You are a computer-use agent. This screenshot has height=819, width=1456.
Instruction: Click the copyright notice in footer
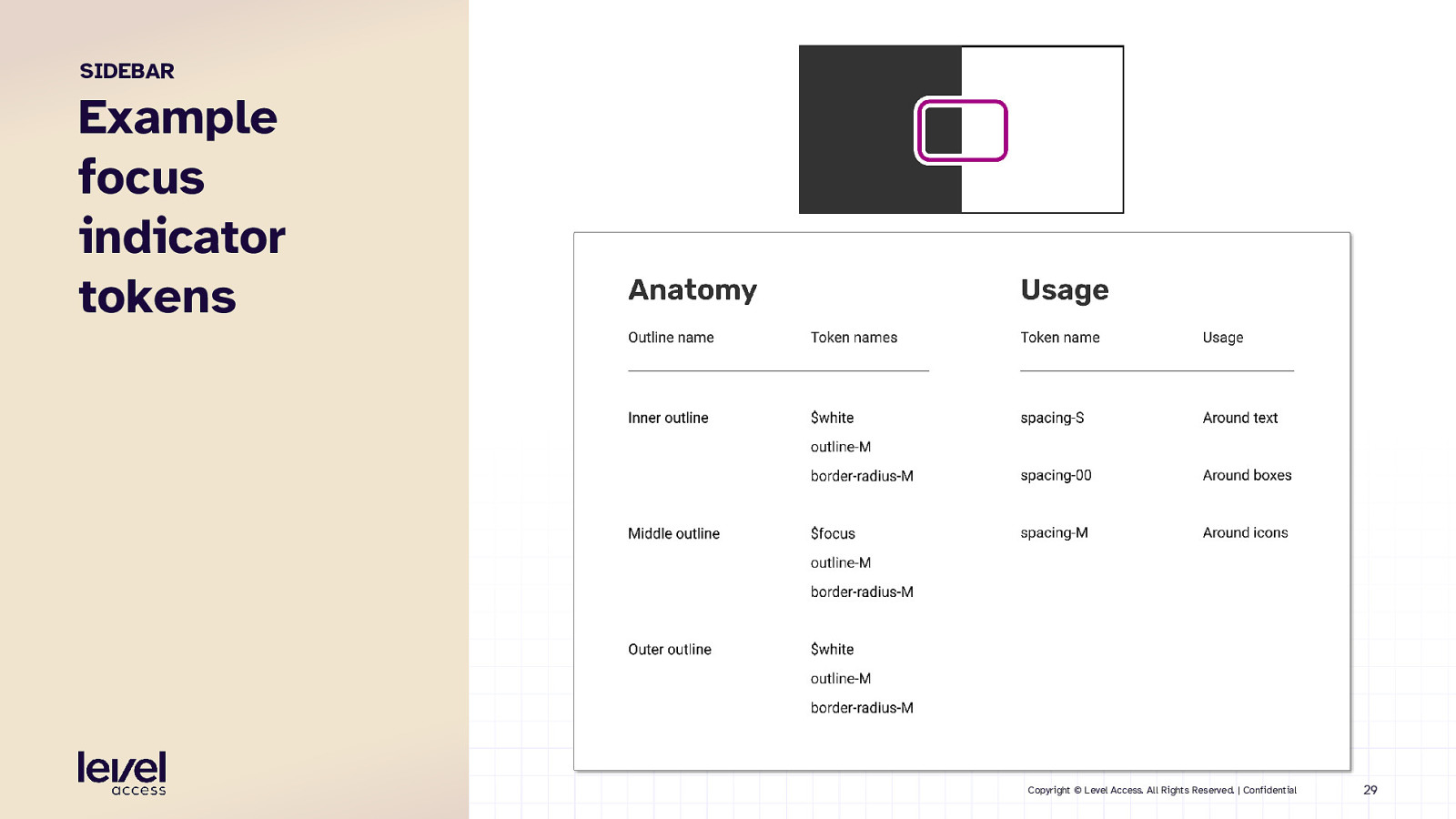(x=1162, y=790)
